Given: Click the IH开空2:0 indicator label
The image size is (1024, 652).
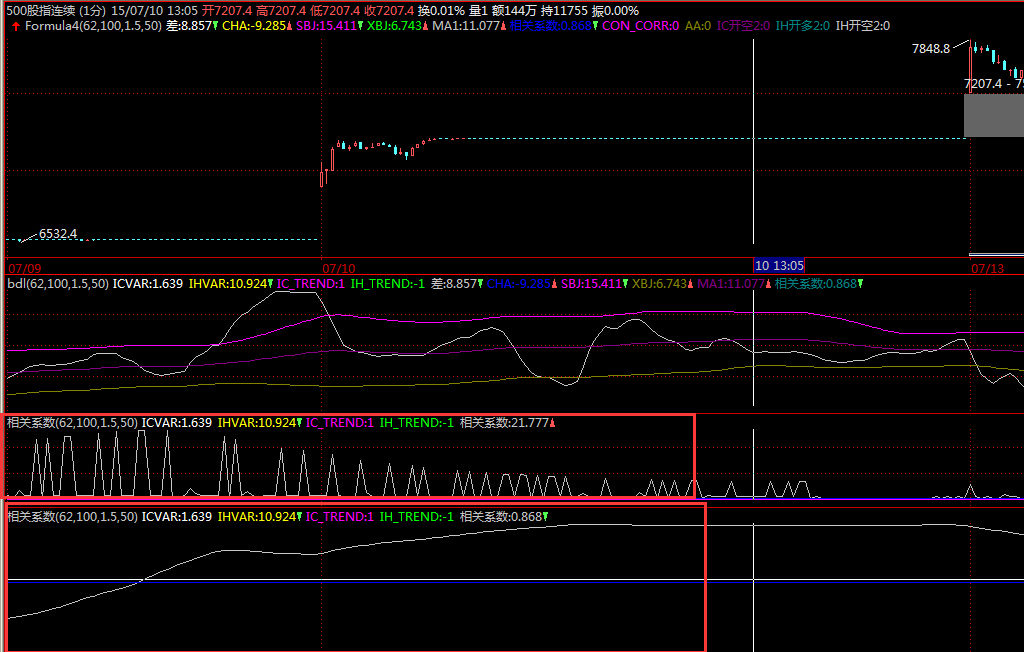Looking at the screenshot, I should [x=862, y=26].
